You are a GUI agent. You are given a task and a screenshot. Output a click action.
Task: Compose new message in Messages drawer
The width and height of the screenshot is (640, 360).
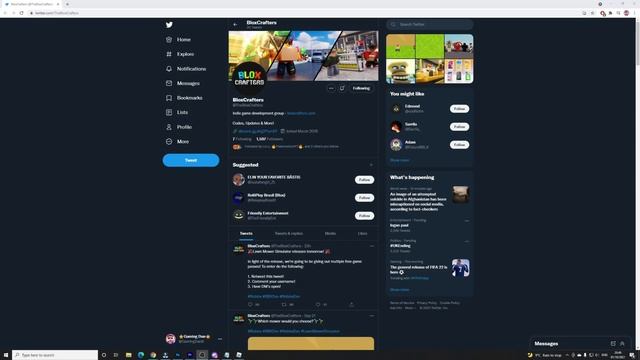tap(613, 344)
